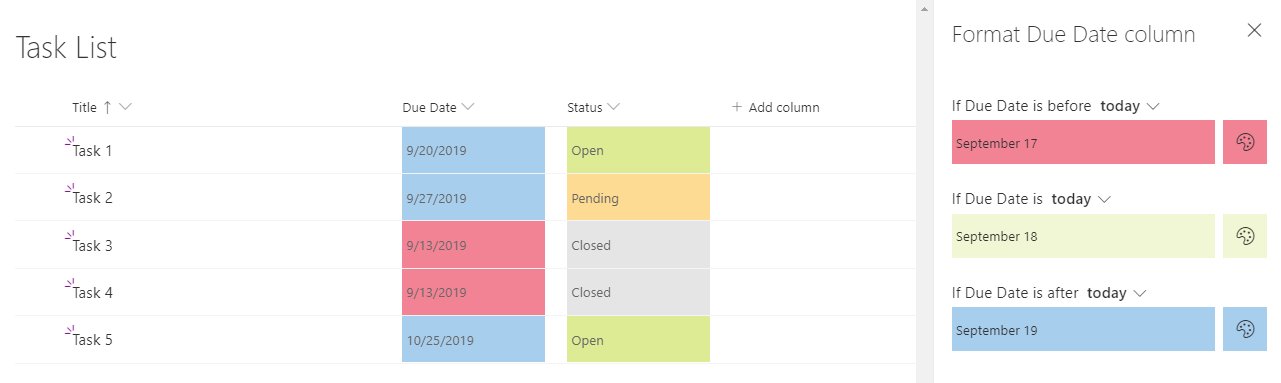The width and height of the screenshot is (1281, 383).
Task: Open the Task 5 item
Action: 92,340
